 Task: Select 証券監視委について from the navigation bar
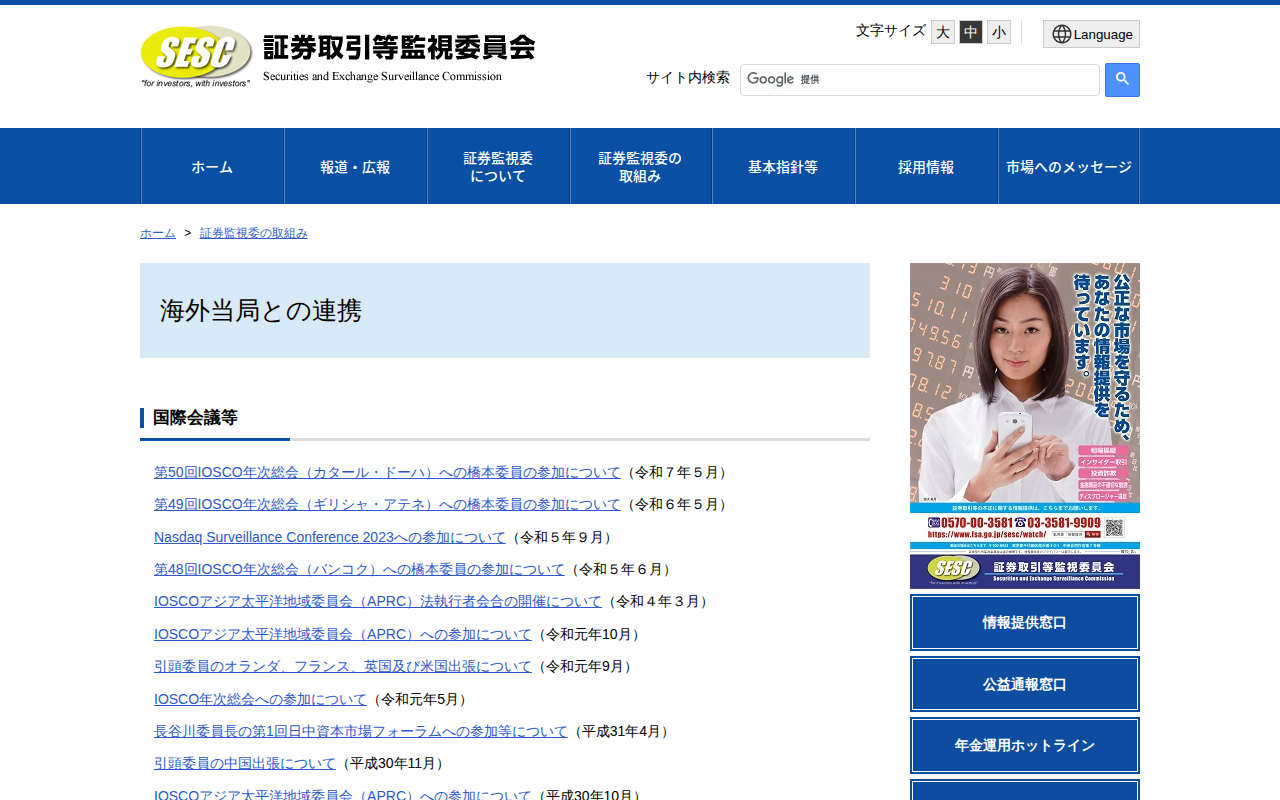tap(498, 166)
